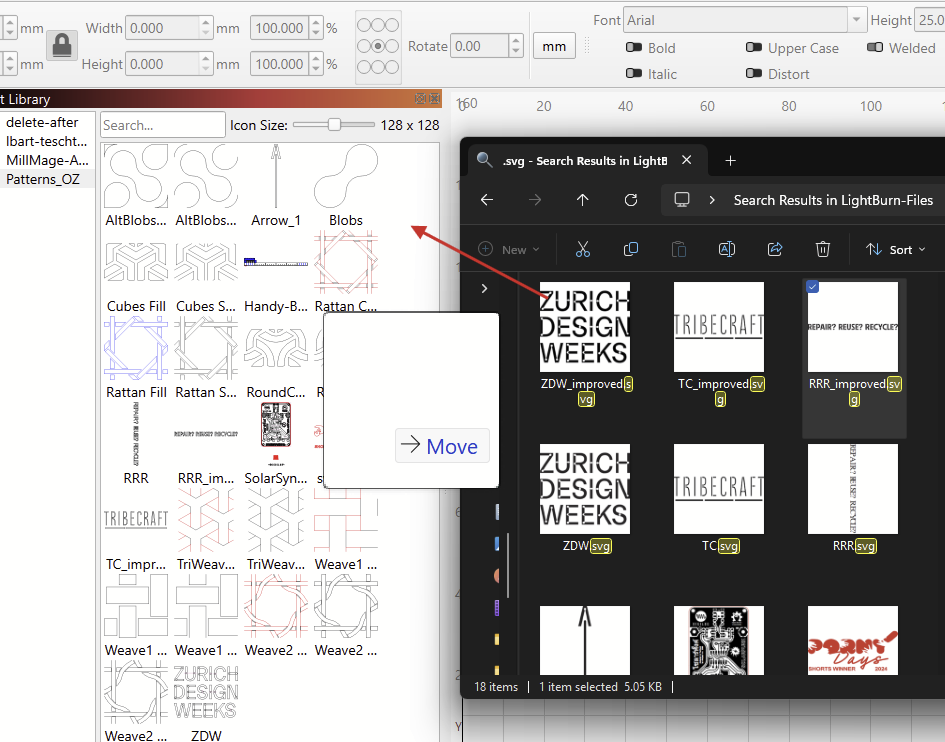Toggle the Bold font switch

click(x=633, y=48)
